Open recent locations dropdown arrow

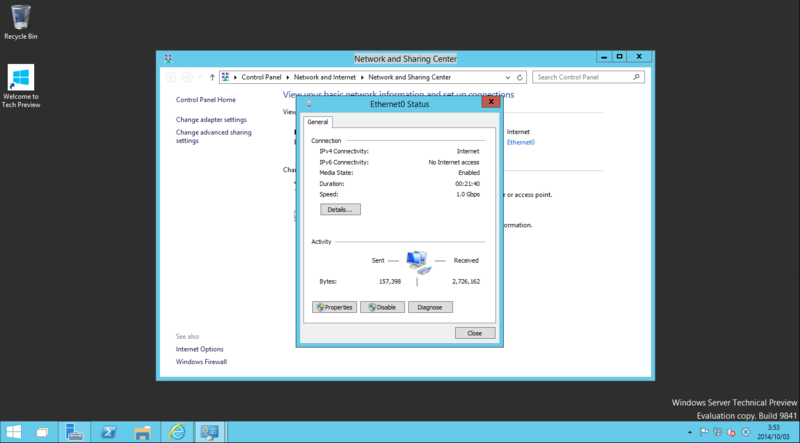200,78
